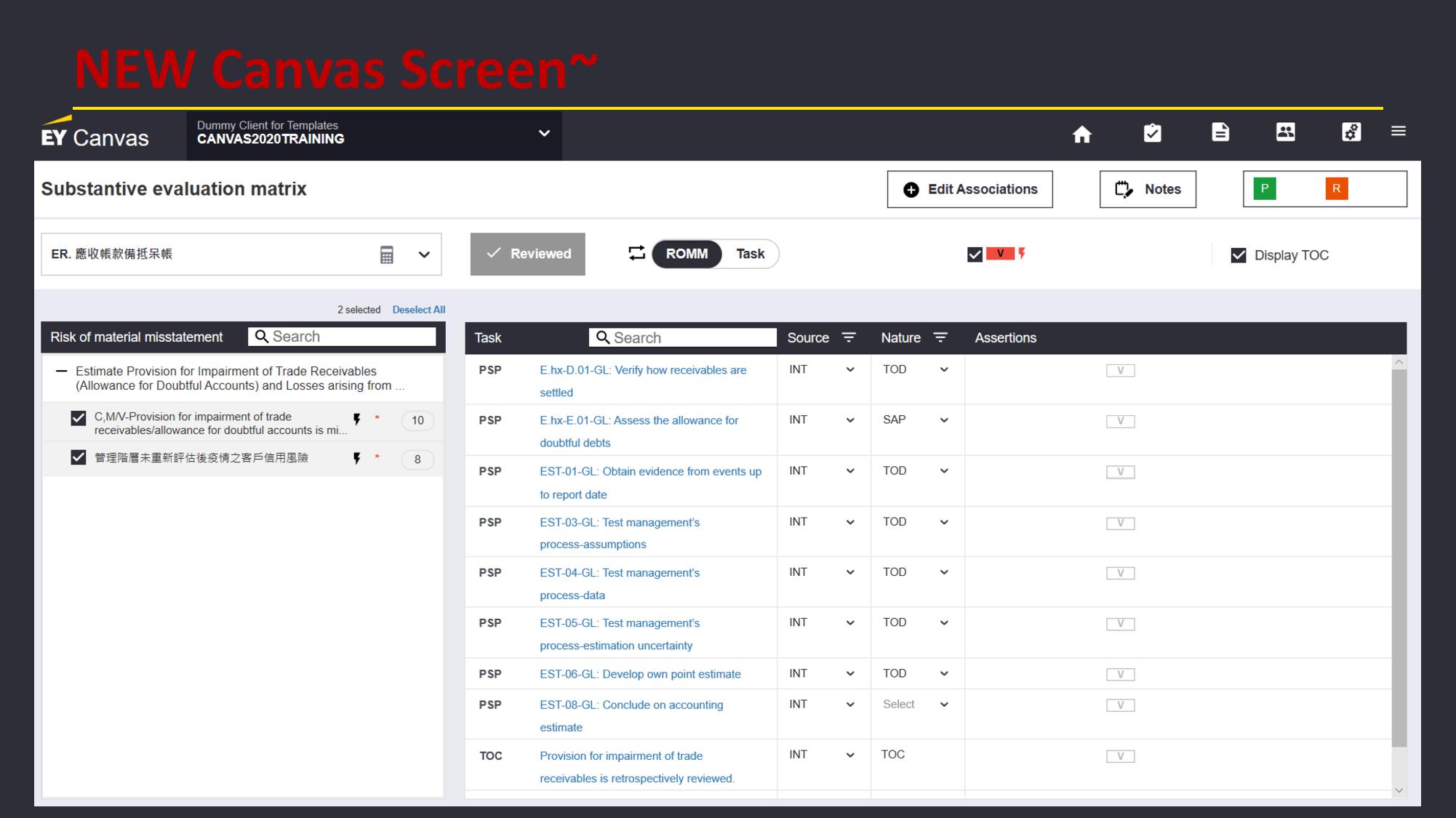Uncheck the C,M/V-Provision for impairment risk checkbox
This screenshot has width=1456, height=818.
coord(79,418)
